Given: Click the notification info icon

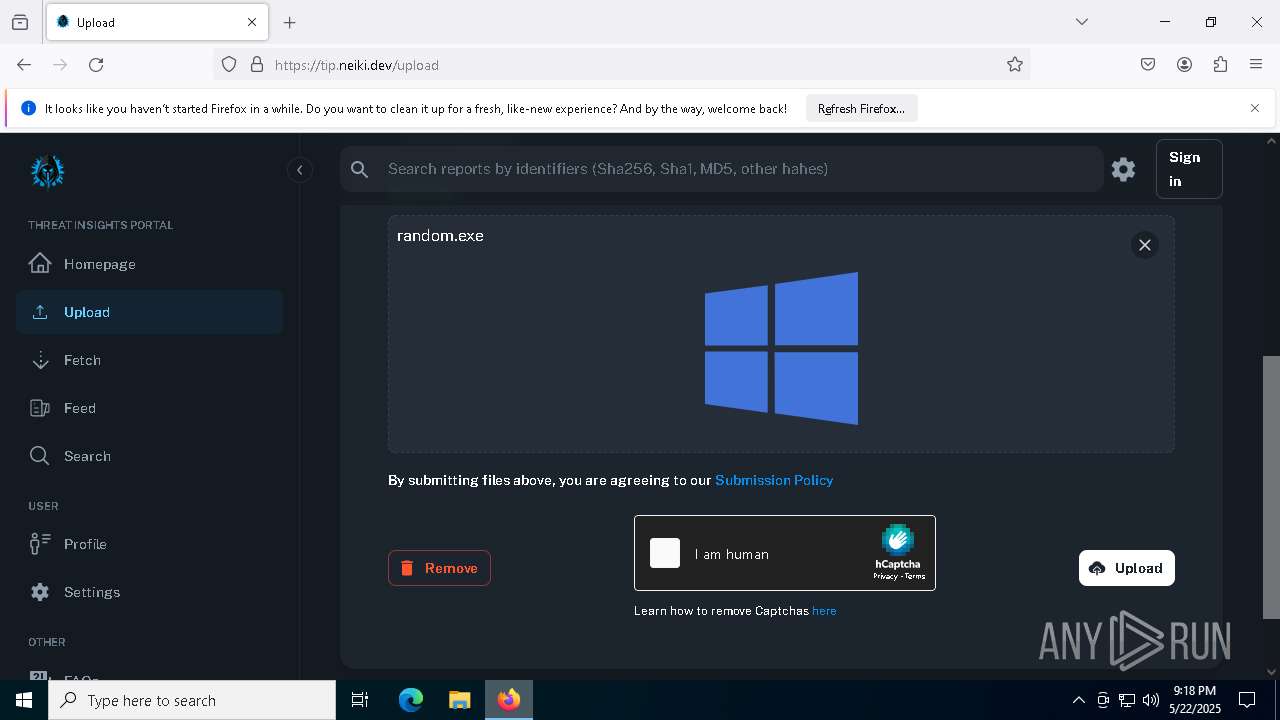Looking at the screenshot, I should coord(28,108).
